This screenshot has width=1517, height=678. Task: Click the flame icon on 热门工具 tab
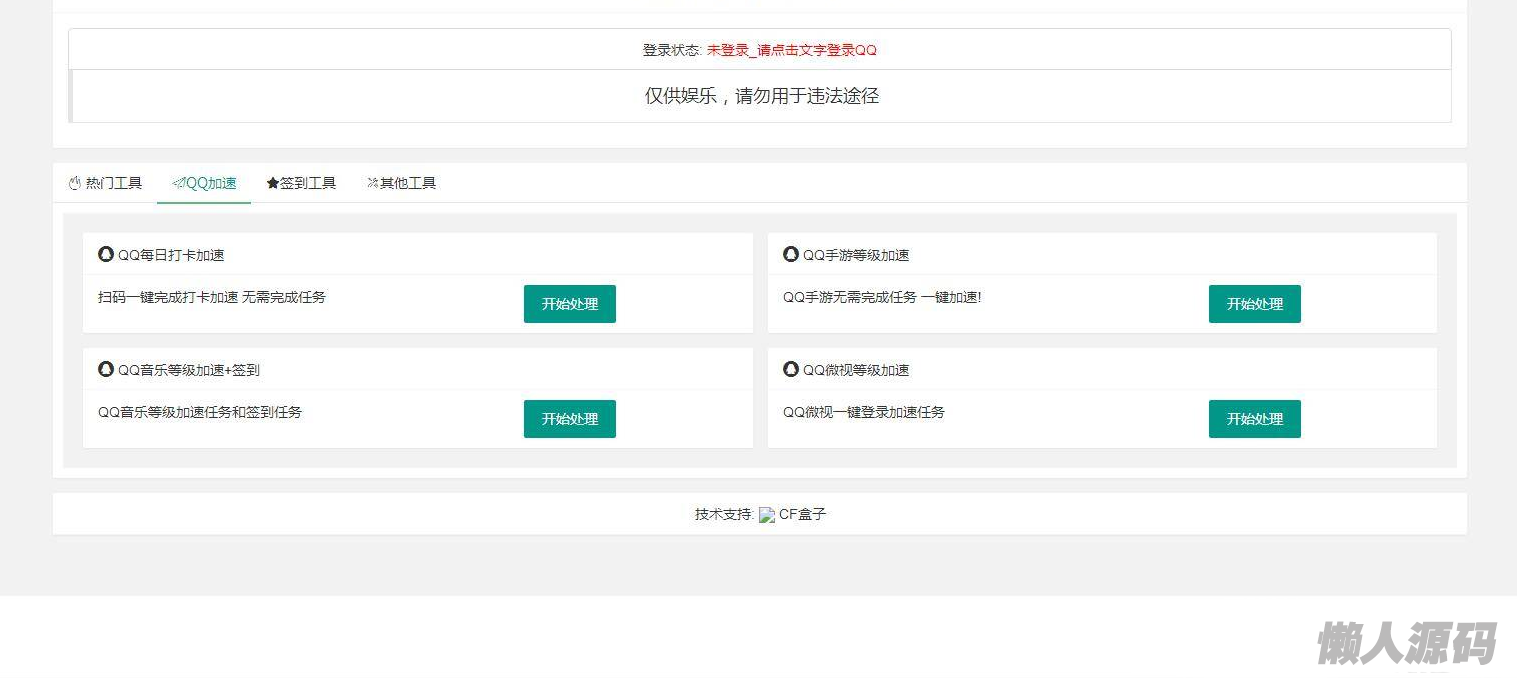tap(74, 183)
